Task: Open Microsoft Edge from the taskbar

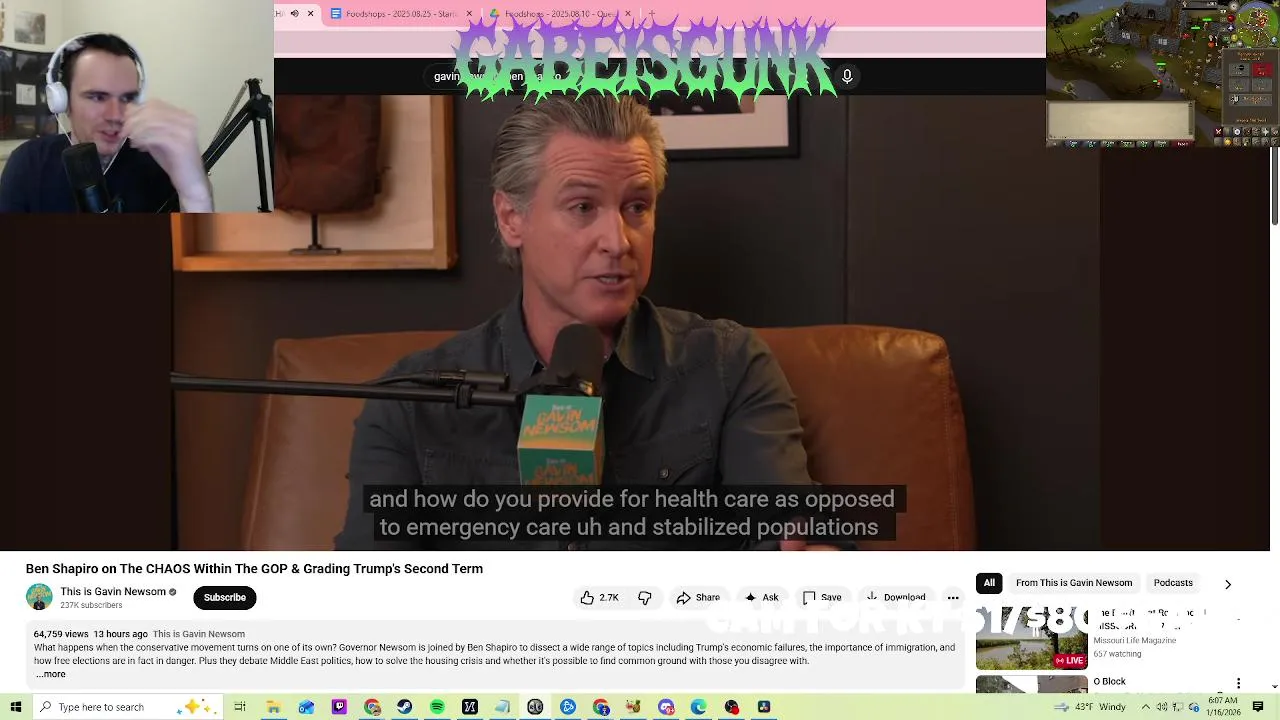Action: coord(698,707)
